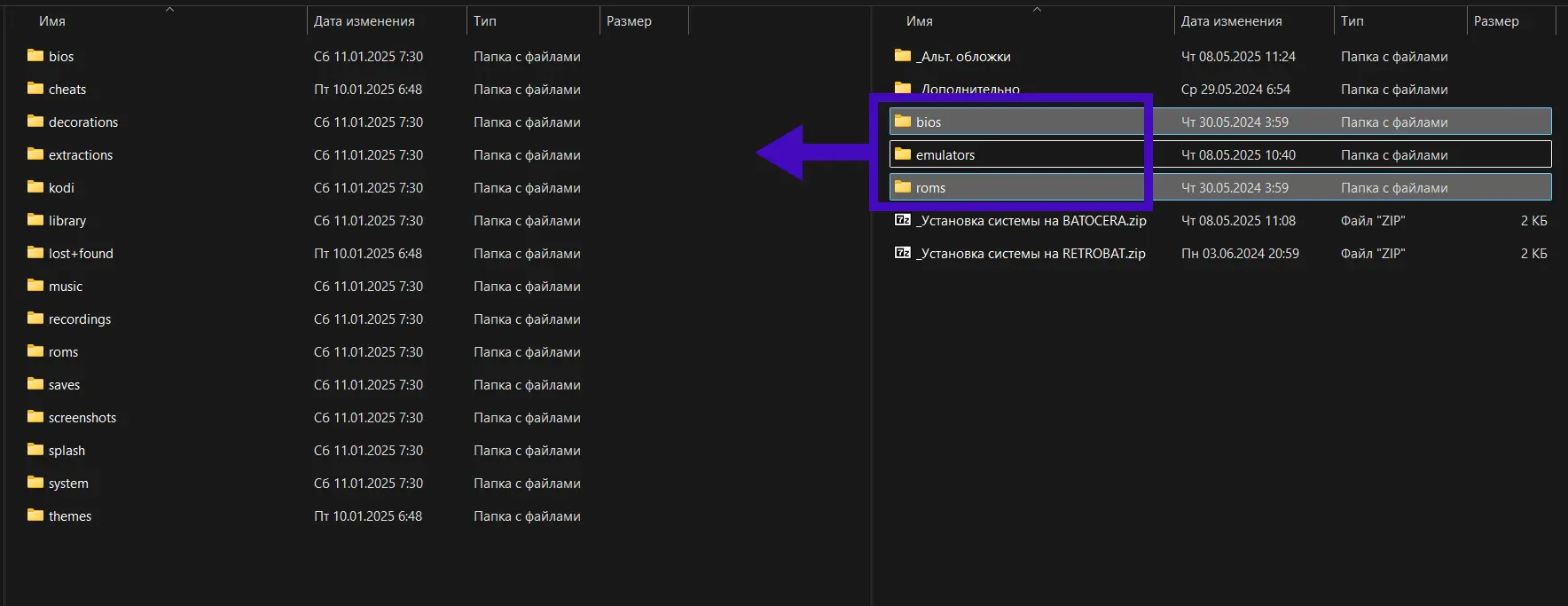Click date Чт 08.05.2025 11:08

[x=1238, y=221]
